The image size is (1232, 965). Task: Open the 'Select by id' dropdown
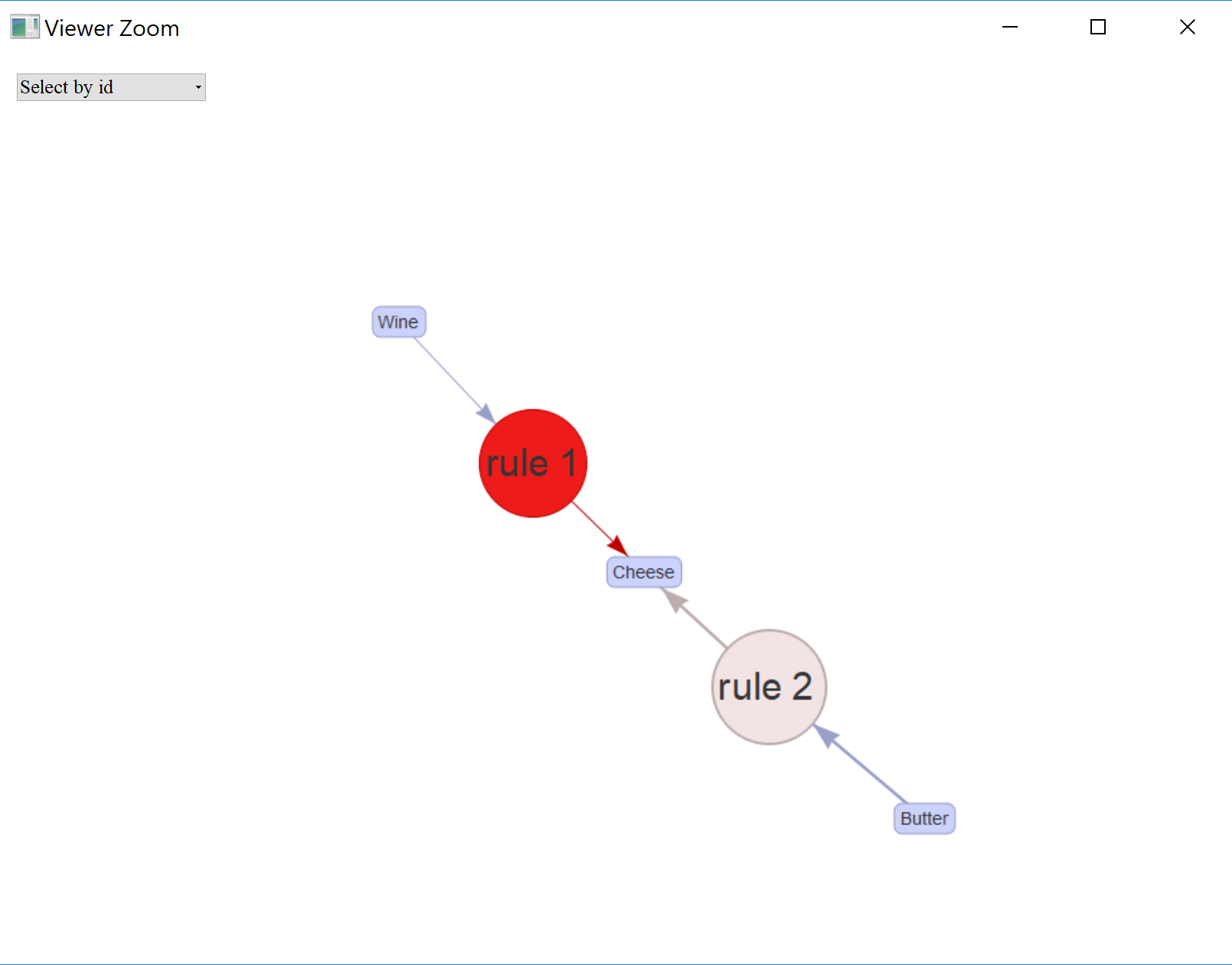click(x=111, y=87)
